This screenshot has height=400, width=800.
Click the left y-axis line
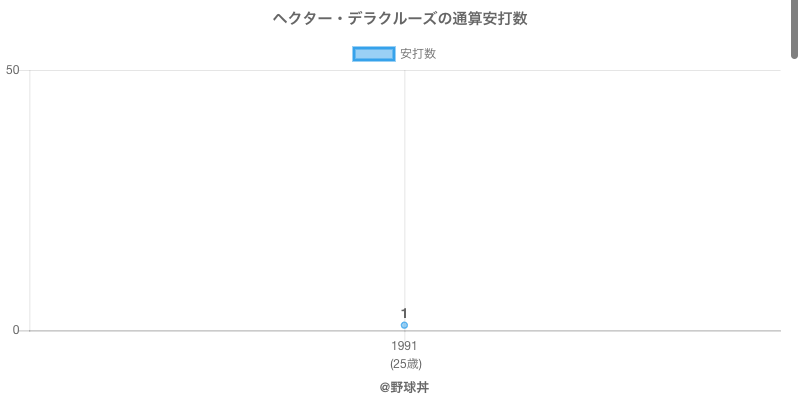coord(30,200)
